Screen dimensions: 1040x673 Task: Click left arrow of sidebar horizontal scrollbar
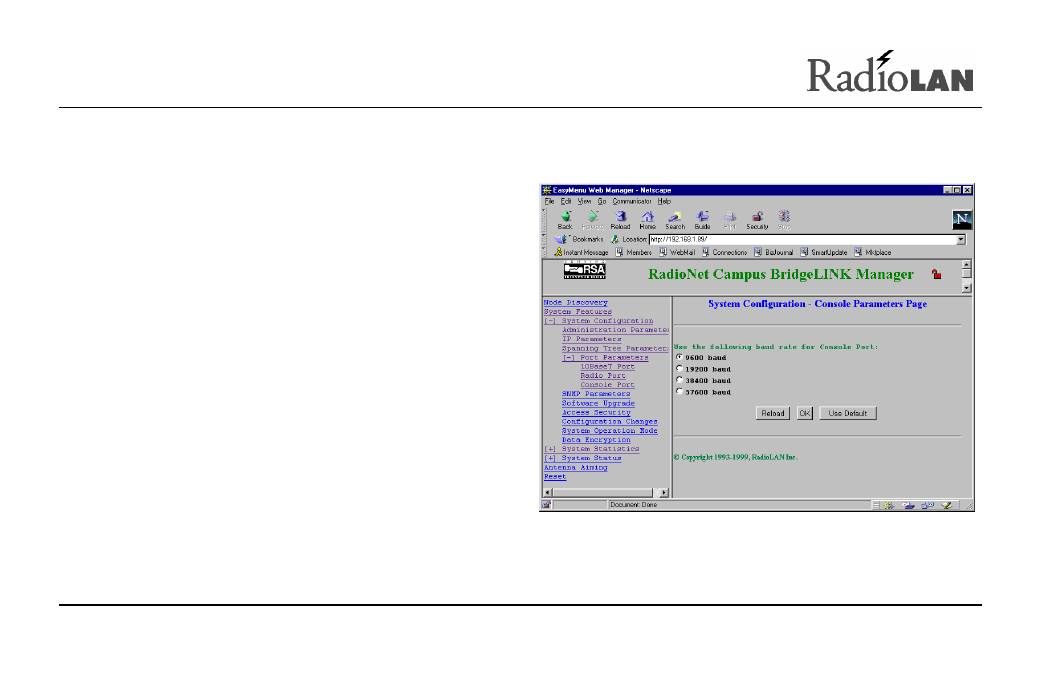548,493
